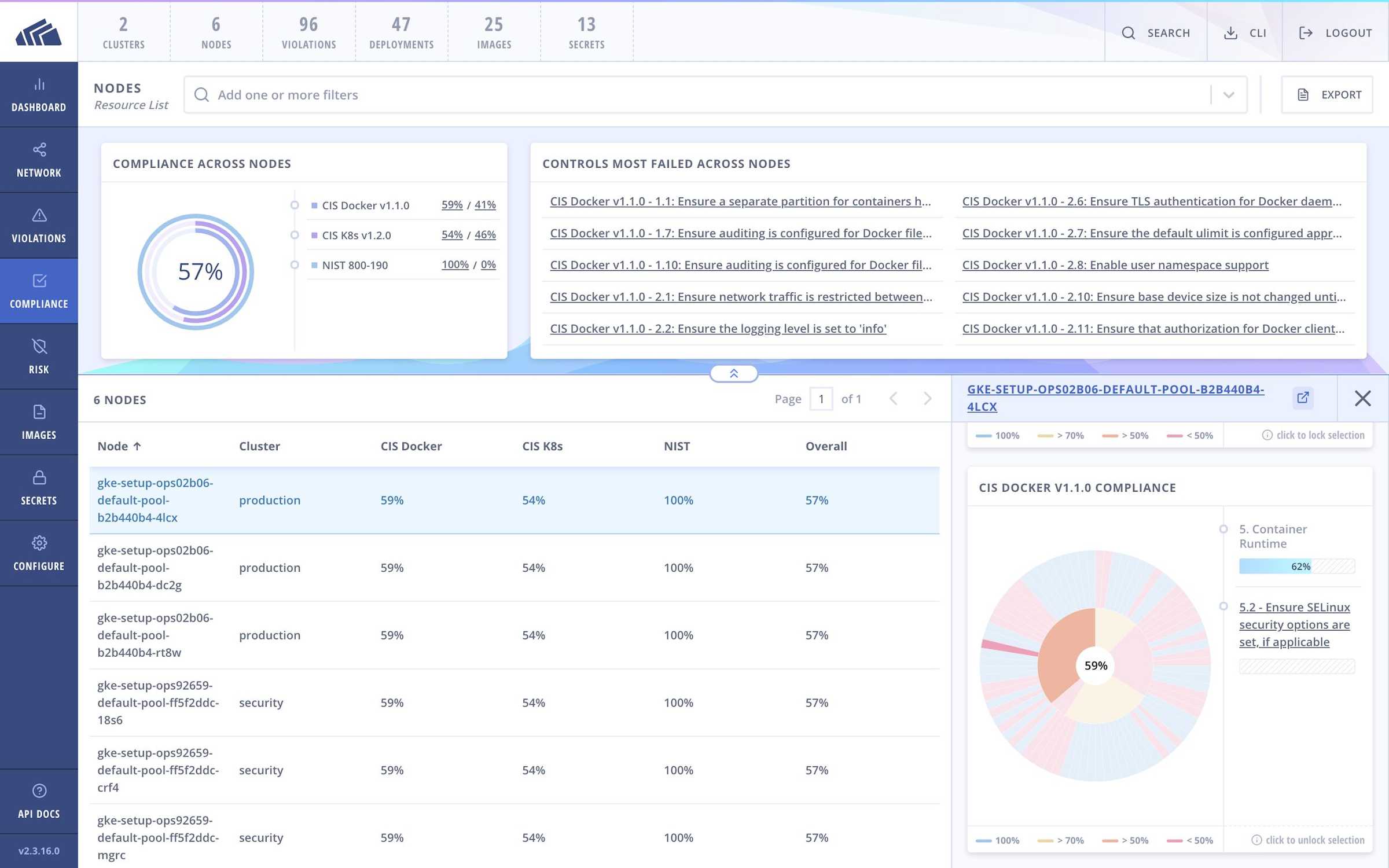
Task: Sort table by Overall column
Action: (x=826, y=446)
